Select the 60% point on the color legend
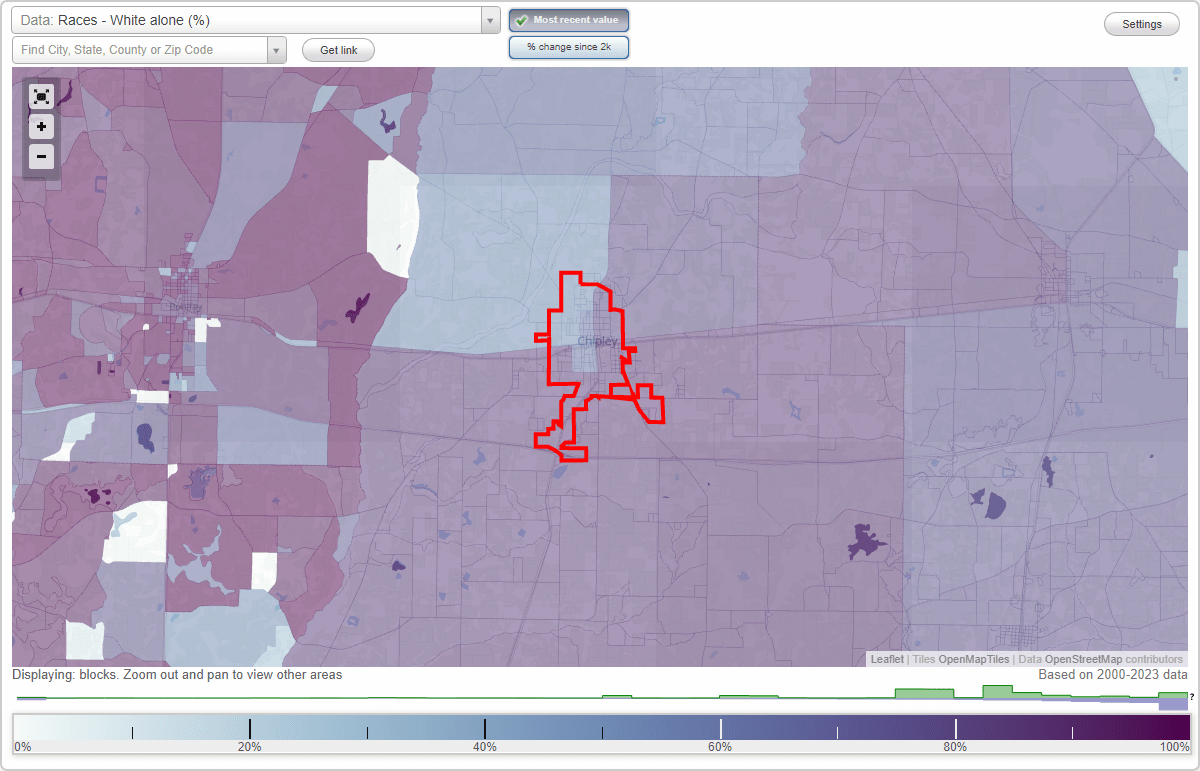Image resolution: width=1200 pixels, height=771 pixels. pyautogui.click(x=720, y=727)
